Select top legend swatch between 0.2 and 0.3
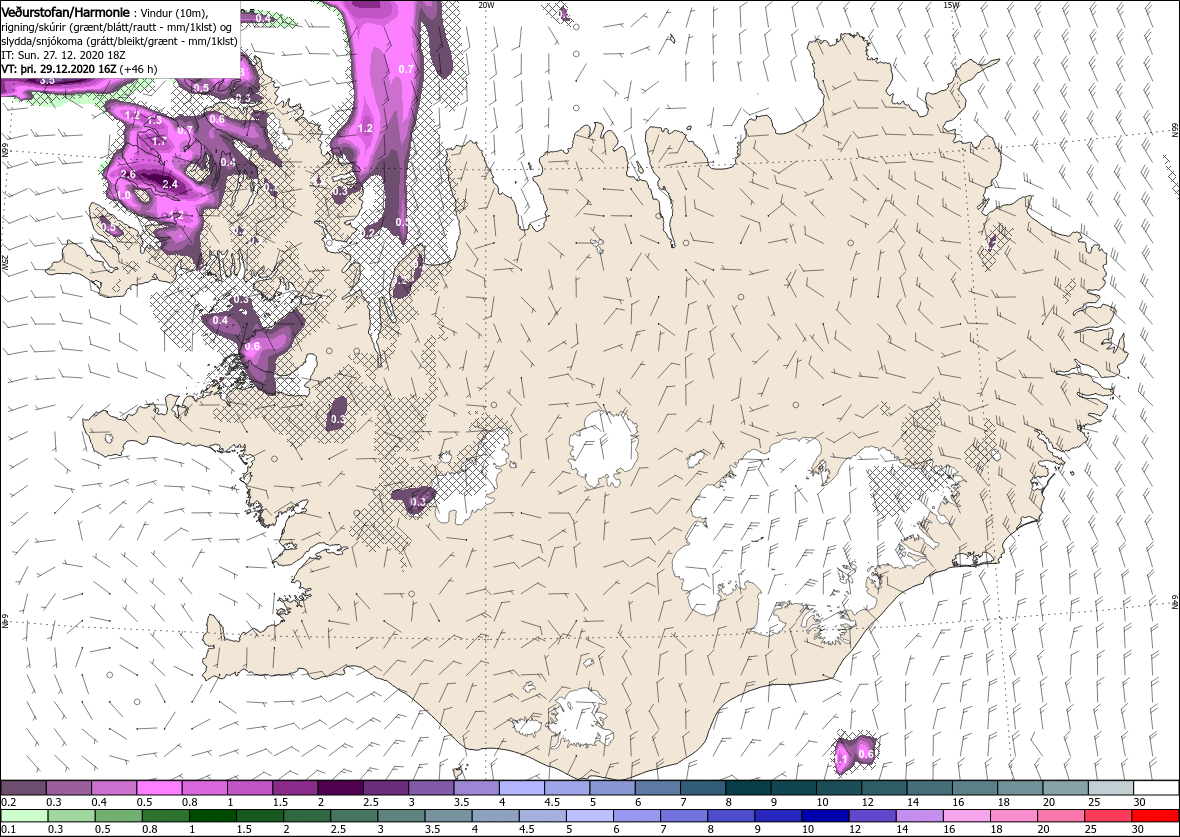 [24, 788]
